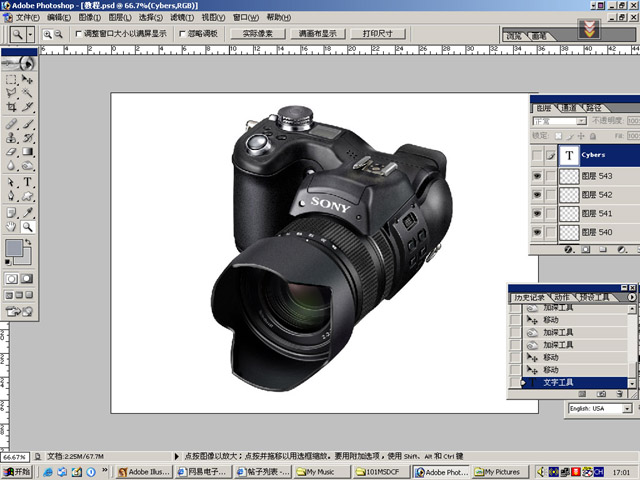Select the Move tool in the toolbox
Viewport: 640px width, 480px height.
pyautogui.click(x=27, y=79)
